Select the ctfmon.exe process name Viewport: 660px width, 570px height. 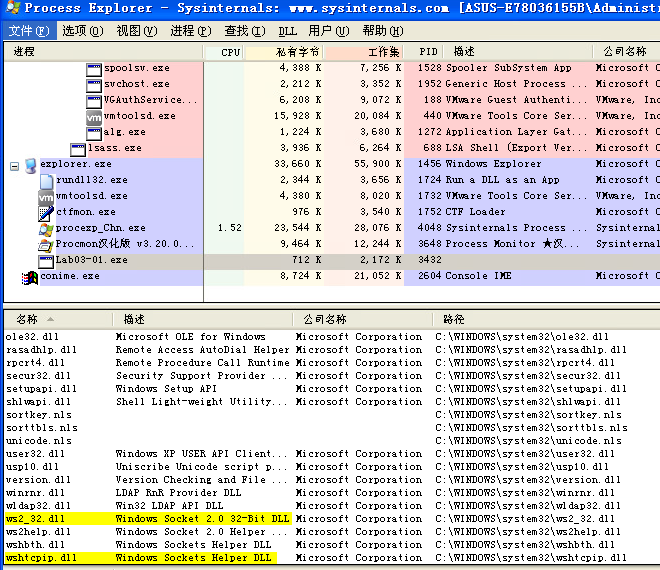86,212
